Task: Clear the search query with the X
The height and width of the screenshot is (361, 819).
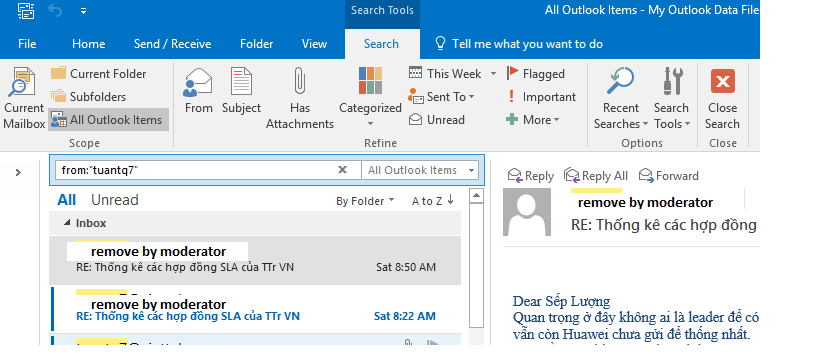Action: [x=343, y=169]
